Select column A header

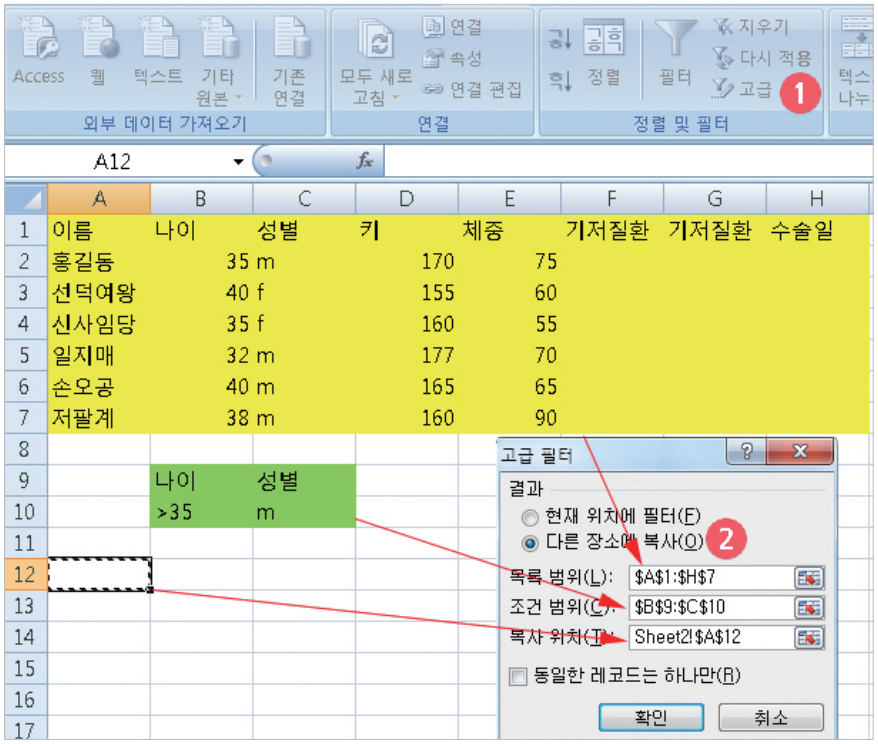[99, 199]
